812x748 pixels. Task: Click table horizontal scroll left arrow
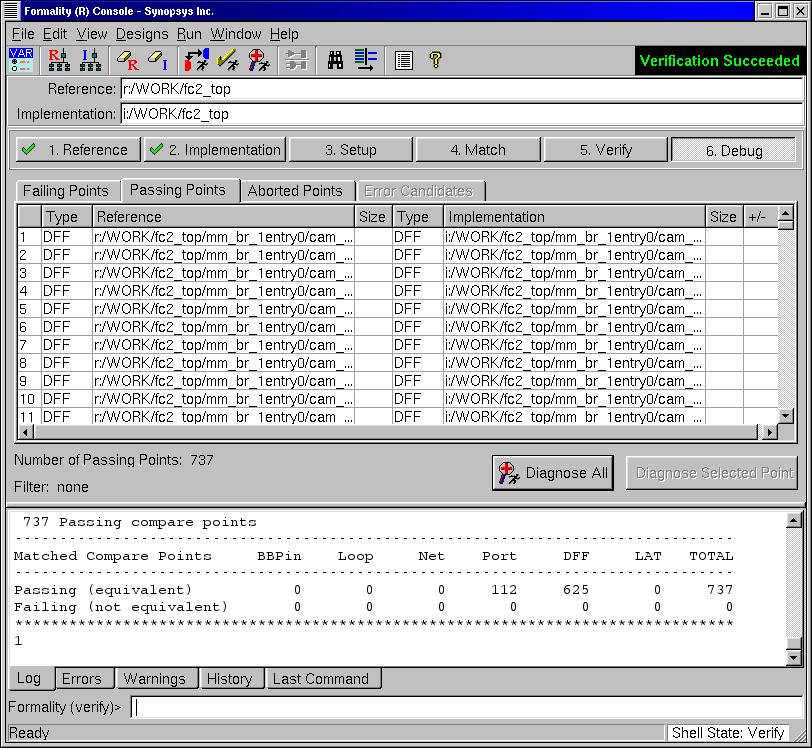(26, 431)
